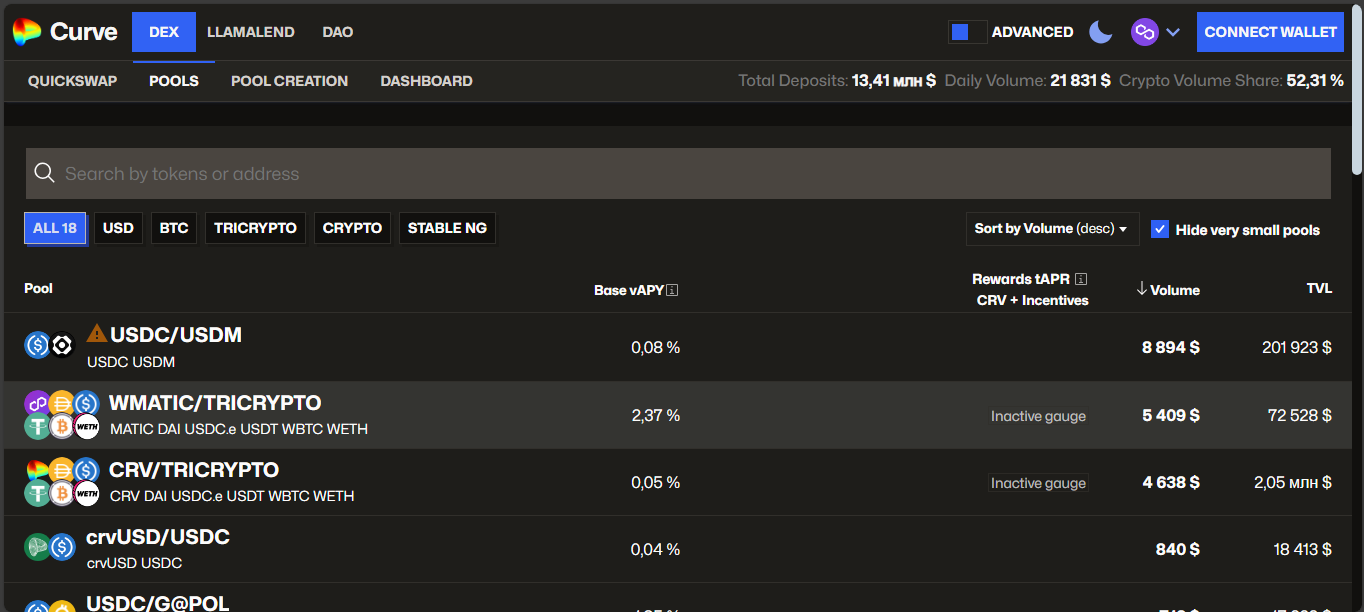Click the Pool column header

(x=38, y=288)
